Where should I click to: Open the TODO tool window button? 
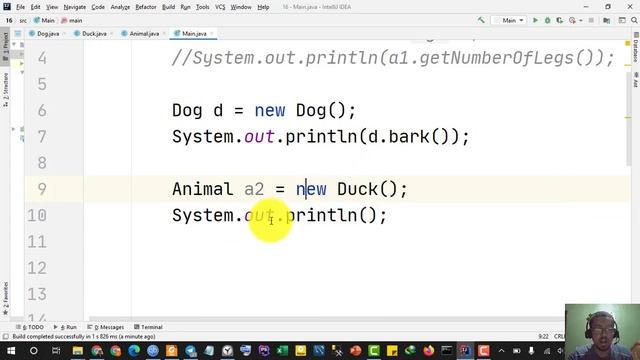click(x=30, y=327)
